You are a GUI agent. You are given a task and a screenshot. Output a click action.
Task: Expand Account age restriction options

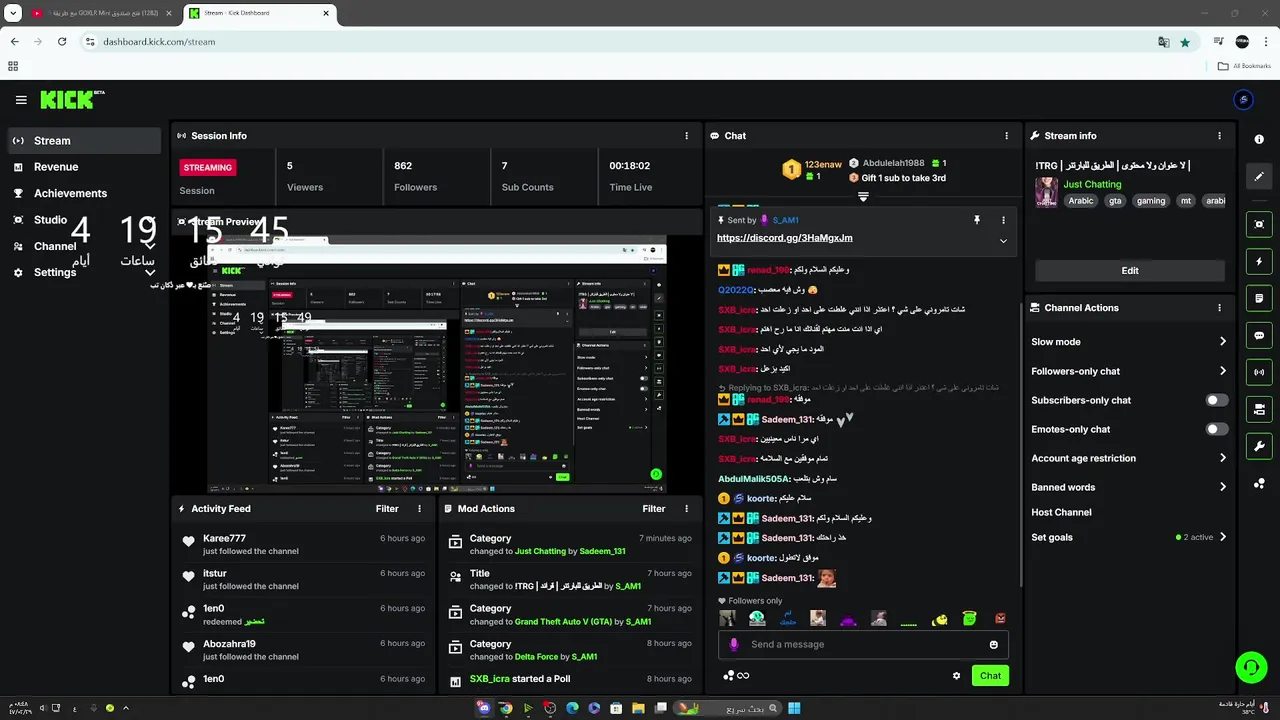tap(1222, 458)
